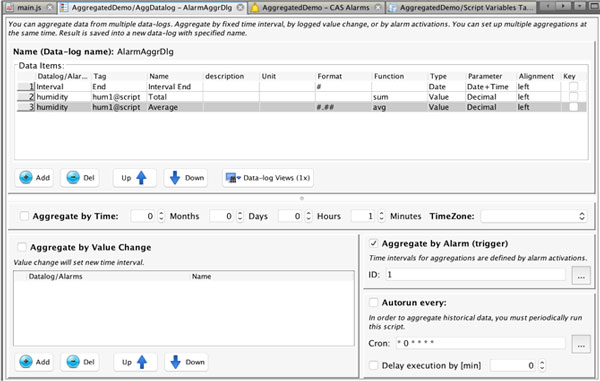The width and height of the screenshot is (600, 381).
Task: Add a new data item row
Action: (x=34, y=178)
